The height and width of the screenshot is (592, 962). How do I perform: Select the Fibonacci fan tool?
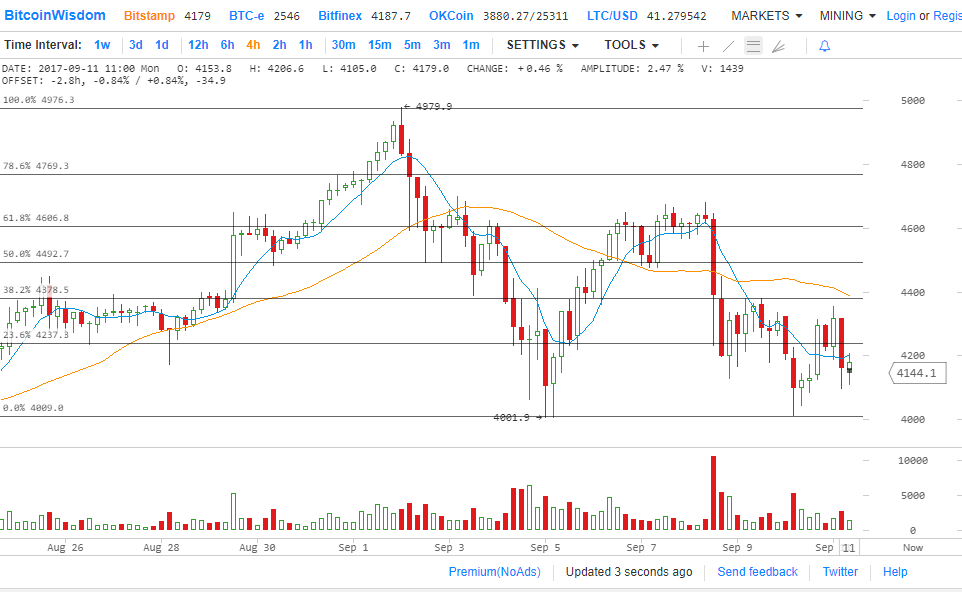click(779, 46)
